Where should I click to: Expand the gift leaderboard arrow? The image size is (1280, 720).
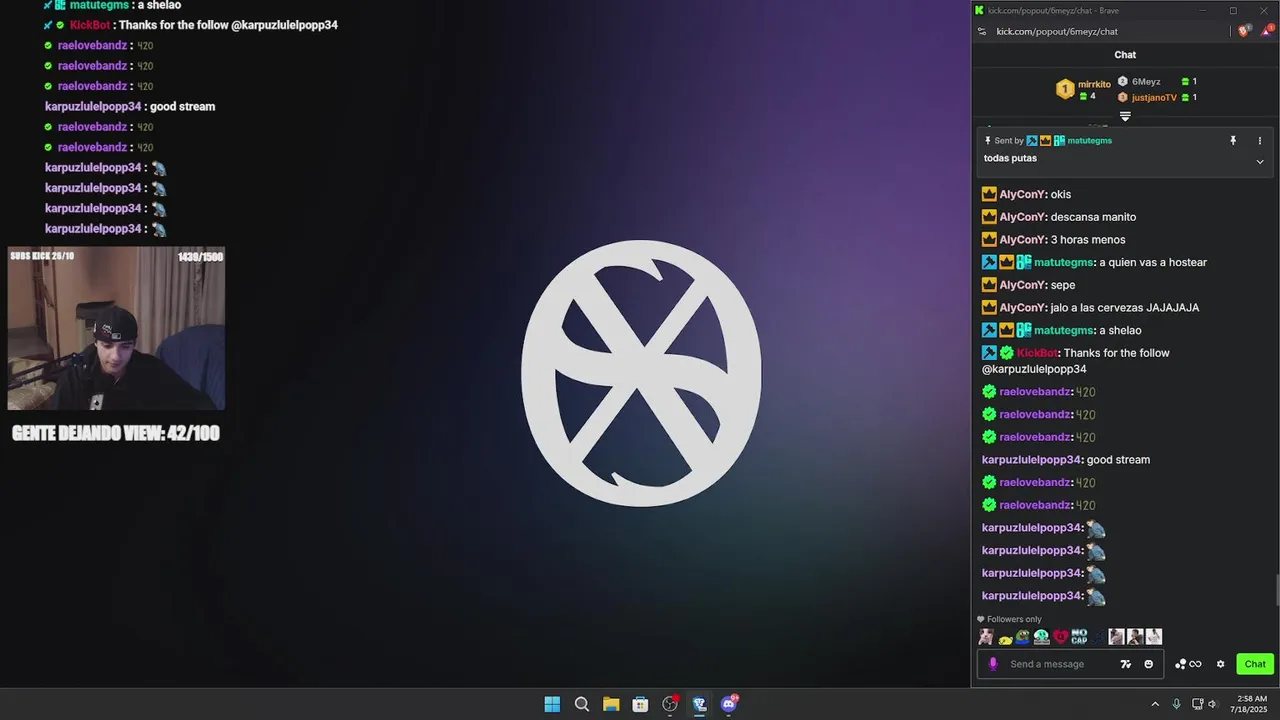1125,117
